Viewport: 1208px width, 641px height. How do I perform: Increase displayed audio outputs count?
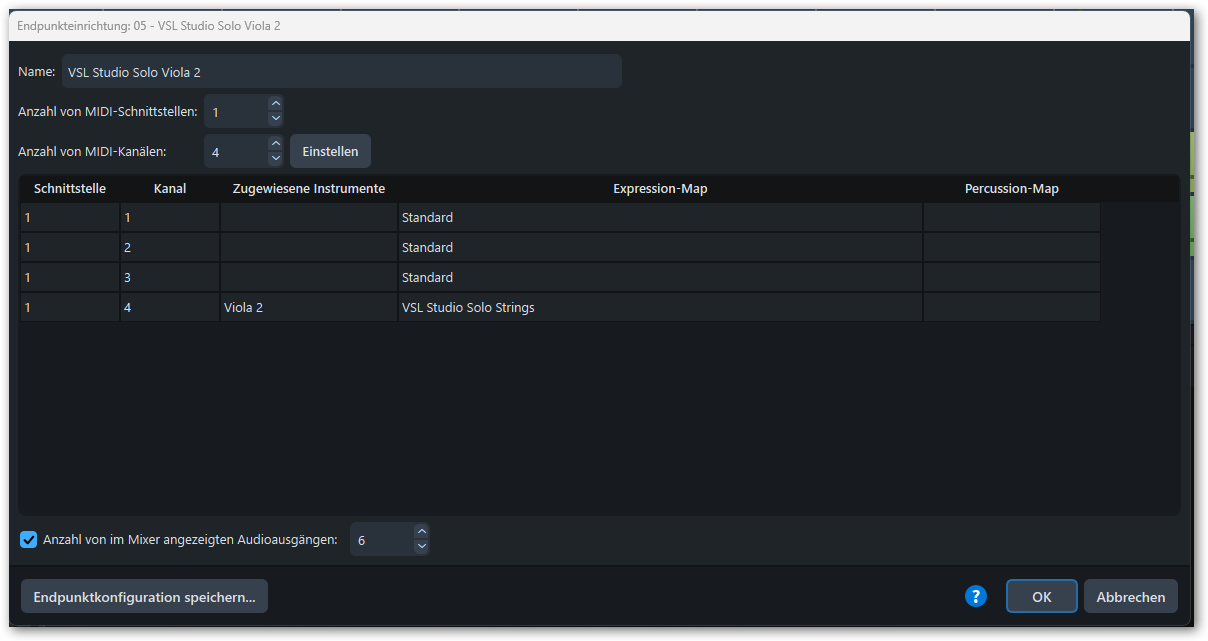pyautogui.click(x=422, y=531)
